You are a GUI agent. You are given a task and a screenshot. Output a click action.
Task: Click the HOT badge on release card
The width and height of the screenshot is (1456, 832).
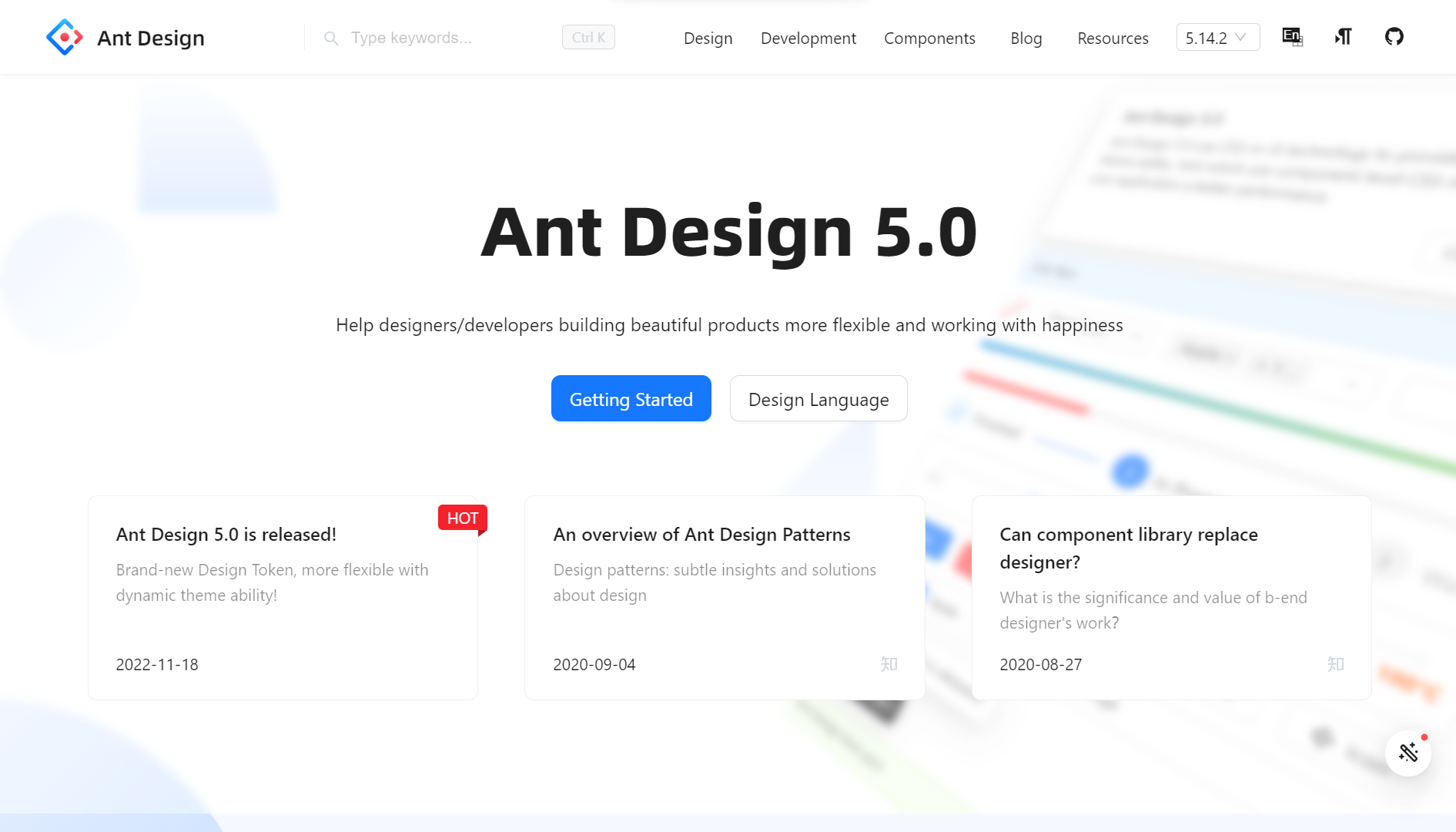click(463, 518)
